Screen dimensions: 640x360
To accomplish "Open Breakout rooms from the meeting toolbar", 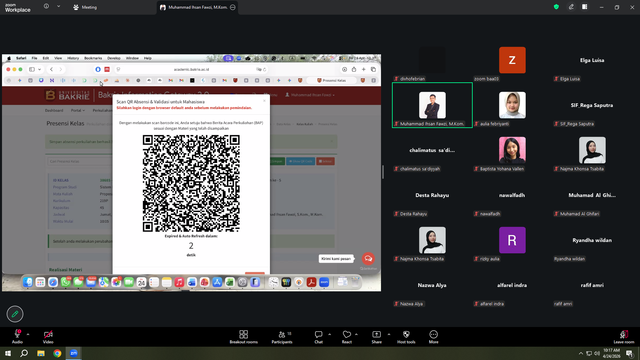I will (x=244, y=337).
